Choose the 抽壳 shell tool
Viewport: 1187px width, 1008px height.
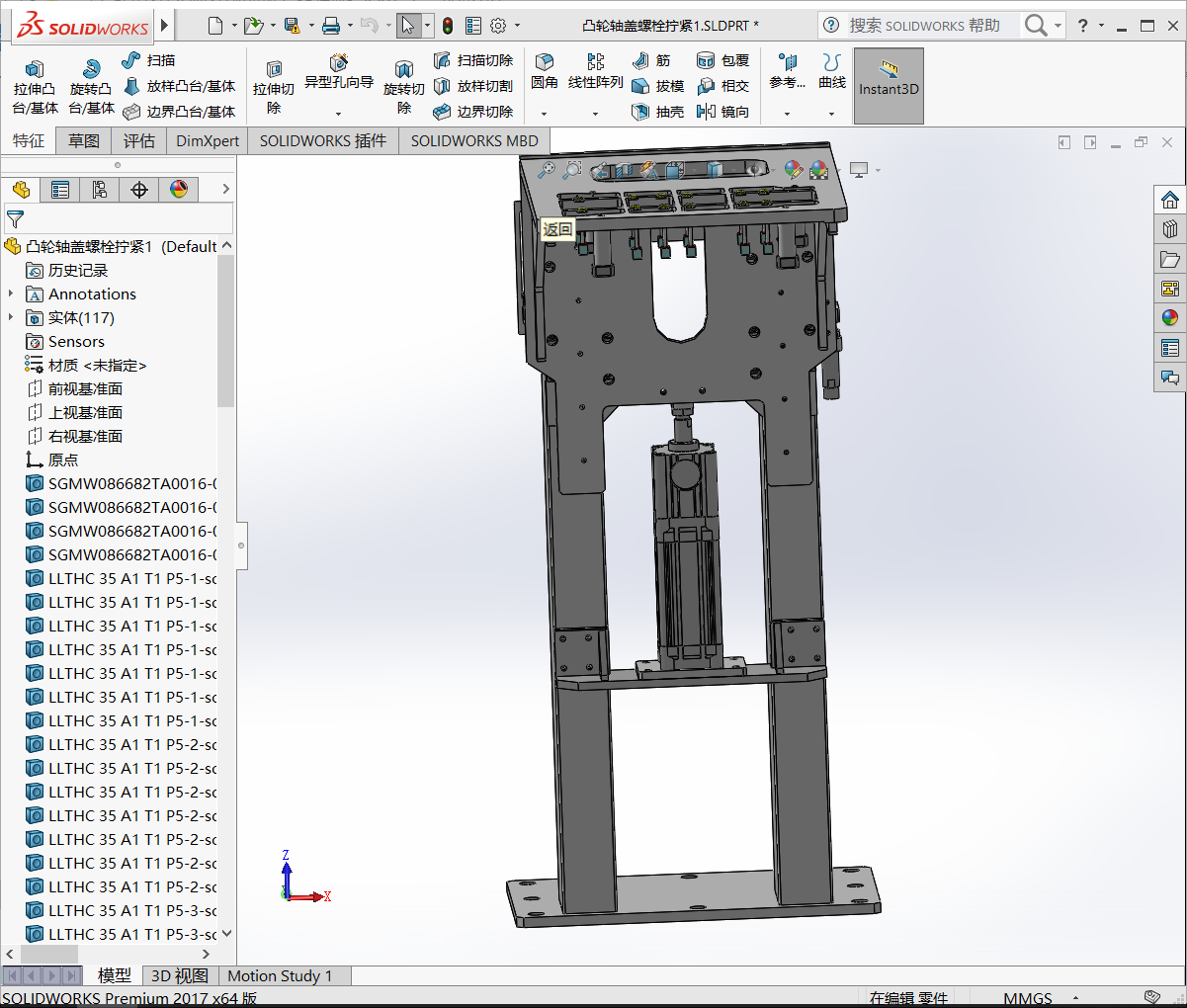click(x=658, y=112)
